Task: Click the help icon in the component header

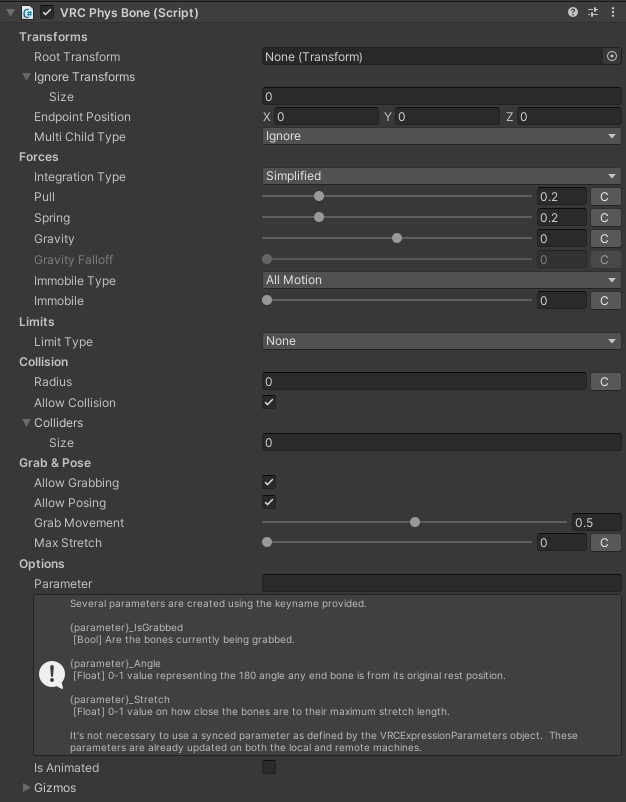Action: (571, 12)
